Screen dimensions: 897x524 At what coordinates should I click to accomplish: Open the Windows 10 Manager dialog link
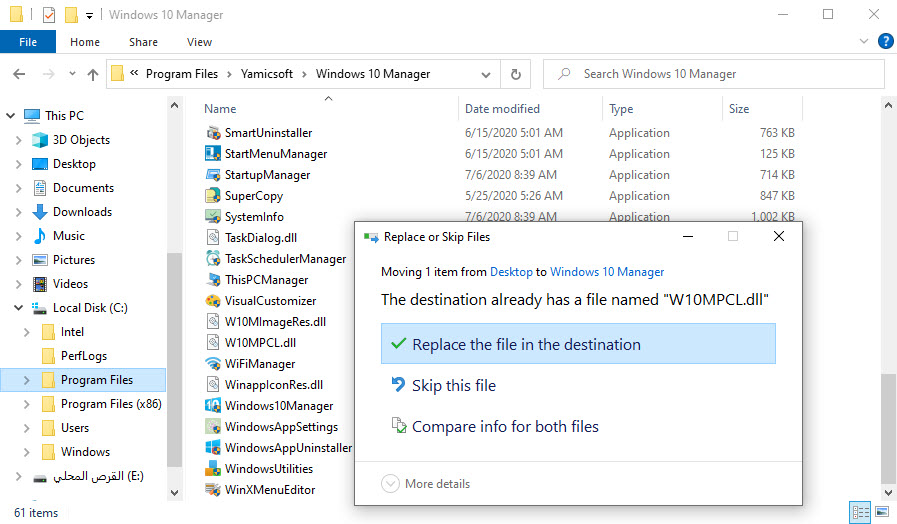607,272
